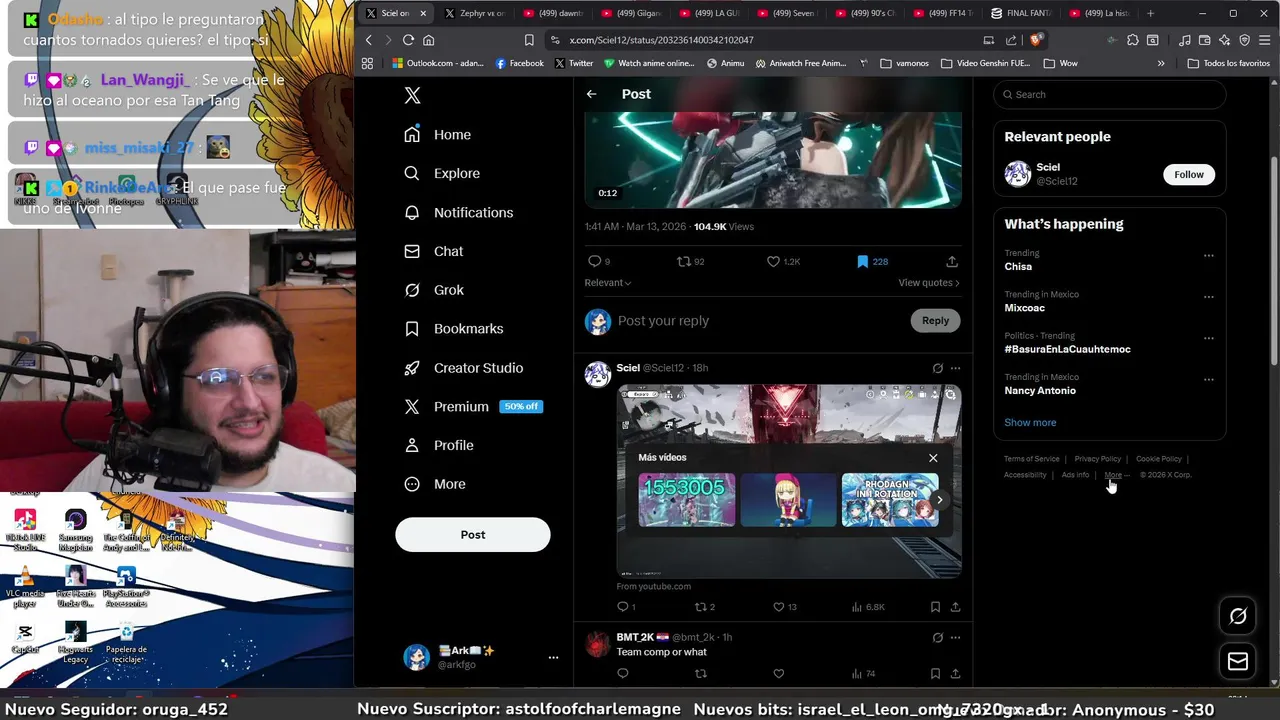
Task: Open the blonde chibi character thumbnail
Action: coord(788,500)
